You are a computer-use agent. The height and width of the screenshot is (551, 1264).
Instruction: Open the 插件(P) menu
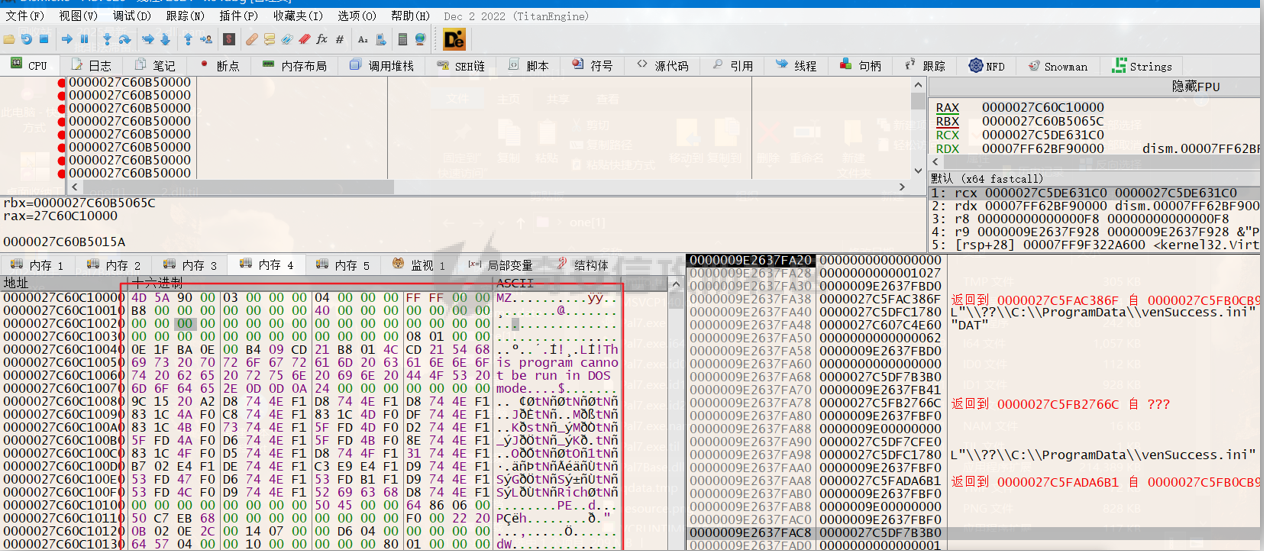point(239,16)
